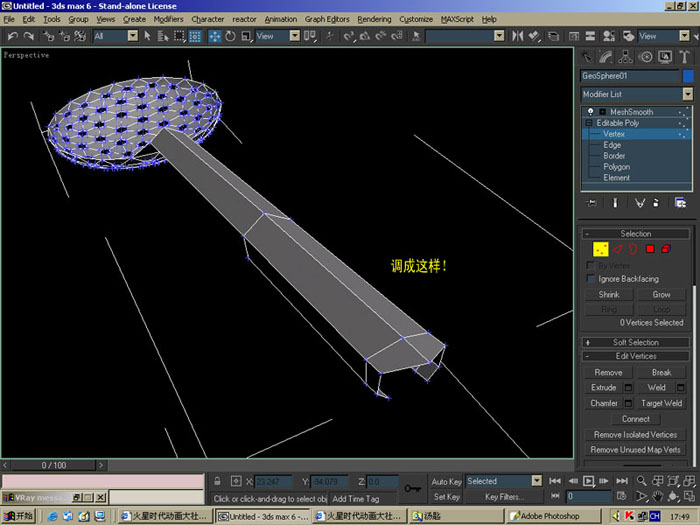
Task: Click the Target Weld button
Action: pyautogui.click(x=661, y=403)
